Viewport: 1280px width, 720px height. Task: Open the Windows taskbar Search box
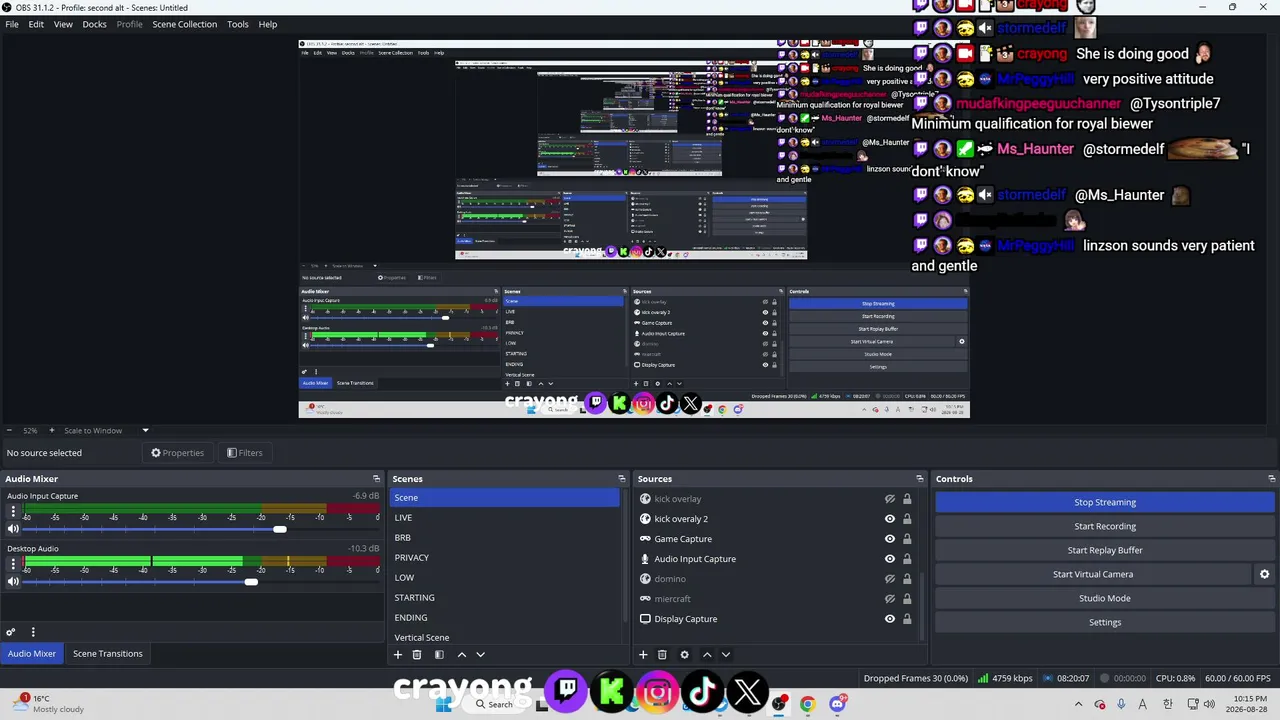tap(494, 704)
